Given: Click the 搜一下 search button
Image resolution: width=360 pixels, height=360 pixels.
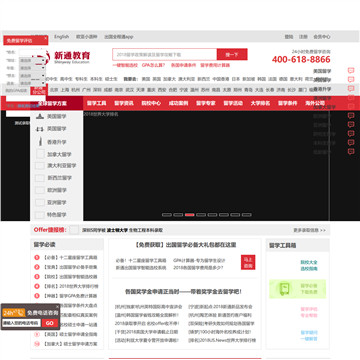Looking at the screenshot, I should (x=232, y=54).
